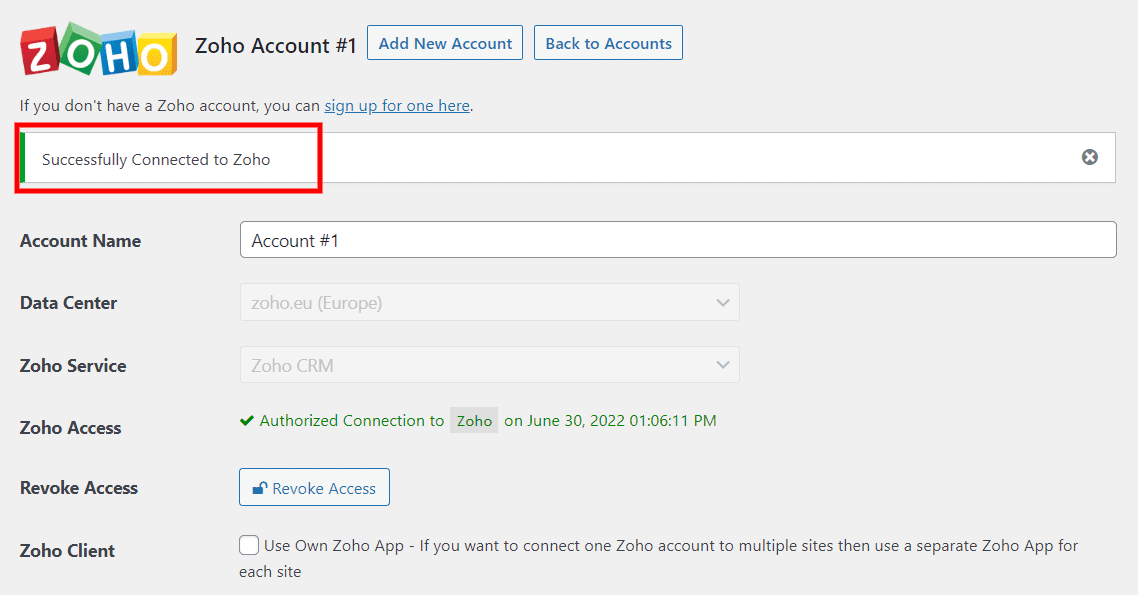This screenshot has height=595, width=1138.
Task: Click the Zoho badge in the authorization line
Action: [x=473, y=420]
